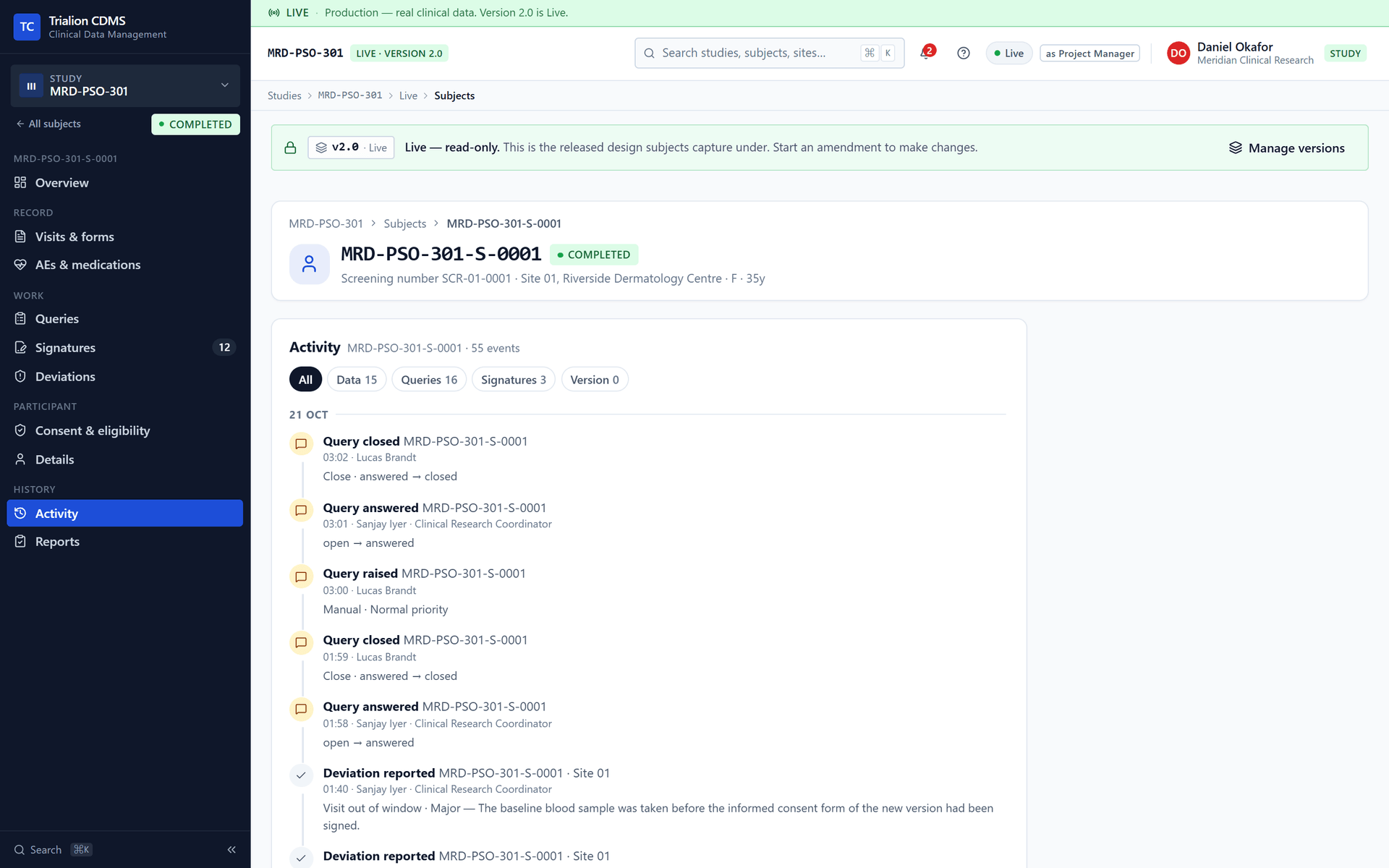Open the 'as Project Manager' role selector
This screenshot has height=868, width=1389.
pyautogui.click(x=1089, y=54)
